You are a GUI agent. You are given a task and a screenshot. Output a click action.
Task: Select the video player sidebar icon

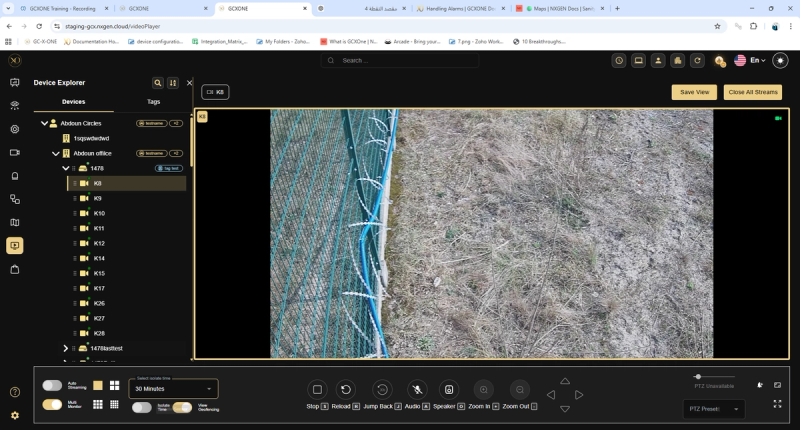click(x=15, y=245)
